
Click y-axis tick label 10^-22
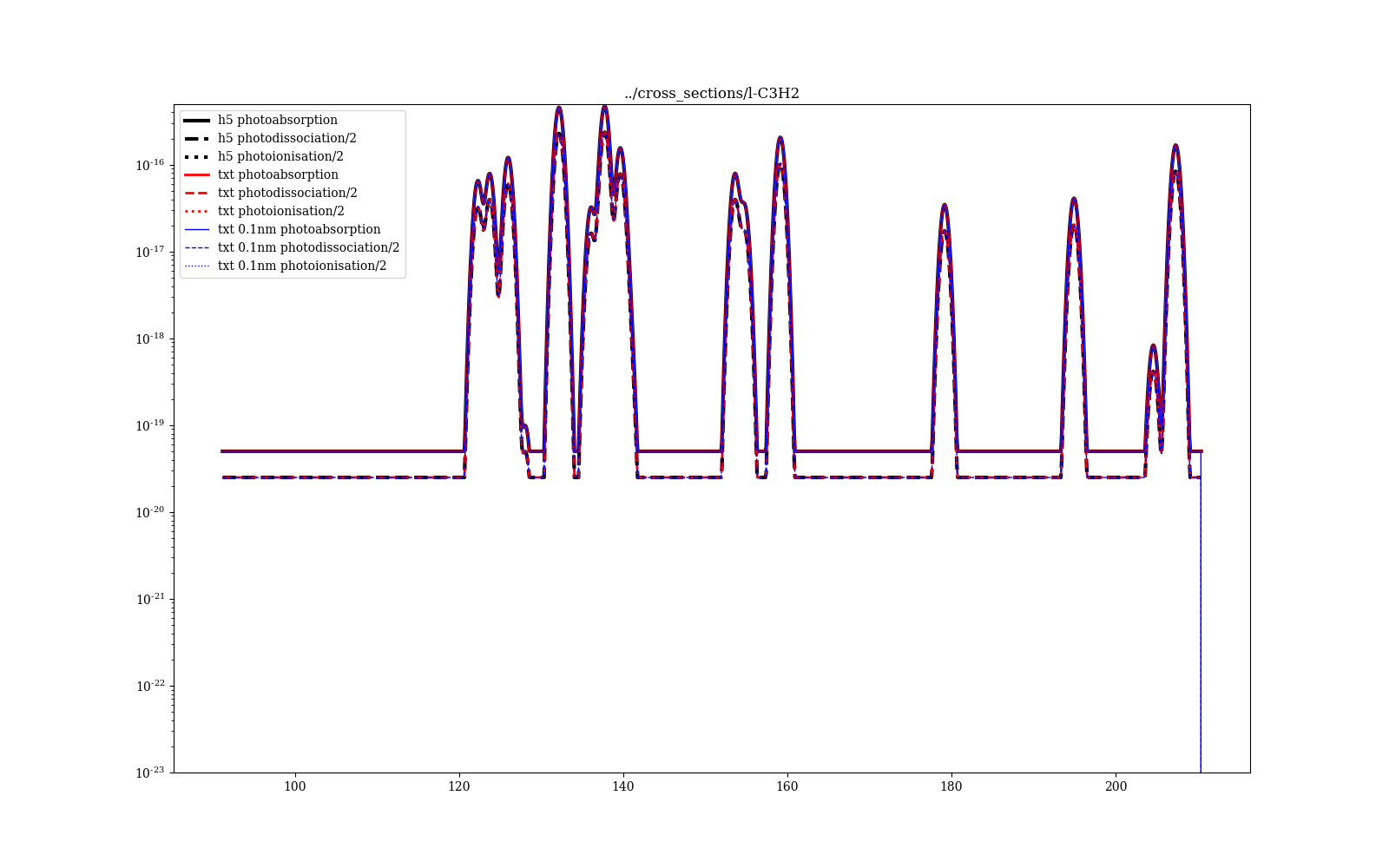[x=151, y=685]
